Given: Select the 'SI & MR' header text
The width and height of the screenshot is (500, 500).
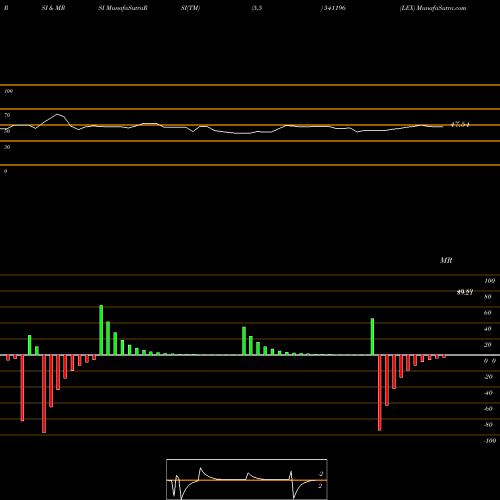Looking at the screenshot, I should coord(53,8).
